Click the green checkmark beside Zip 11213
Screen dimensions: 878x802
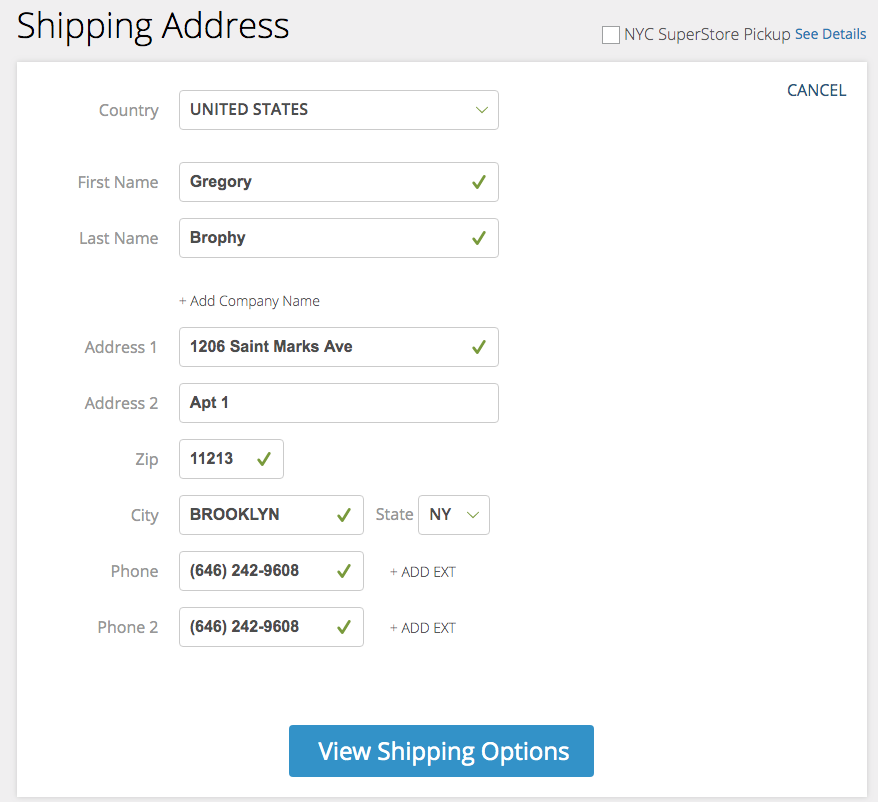(264, 459)
